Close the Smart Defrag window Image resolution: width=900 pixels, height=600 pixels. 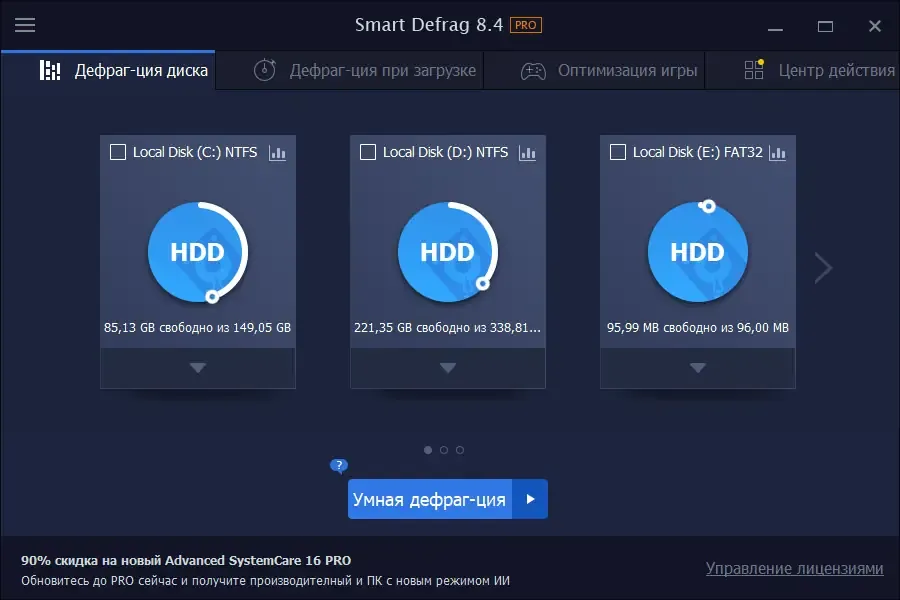tap(875, 26)
